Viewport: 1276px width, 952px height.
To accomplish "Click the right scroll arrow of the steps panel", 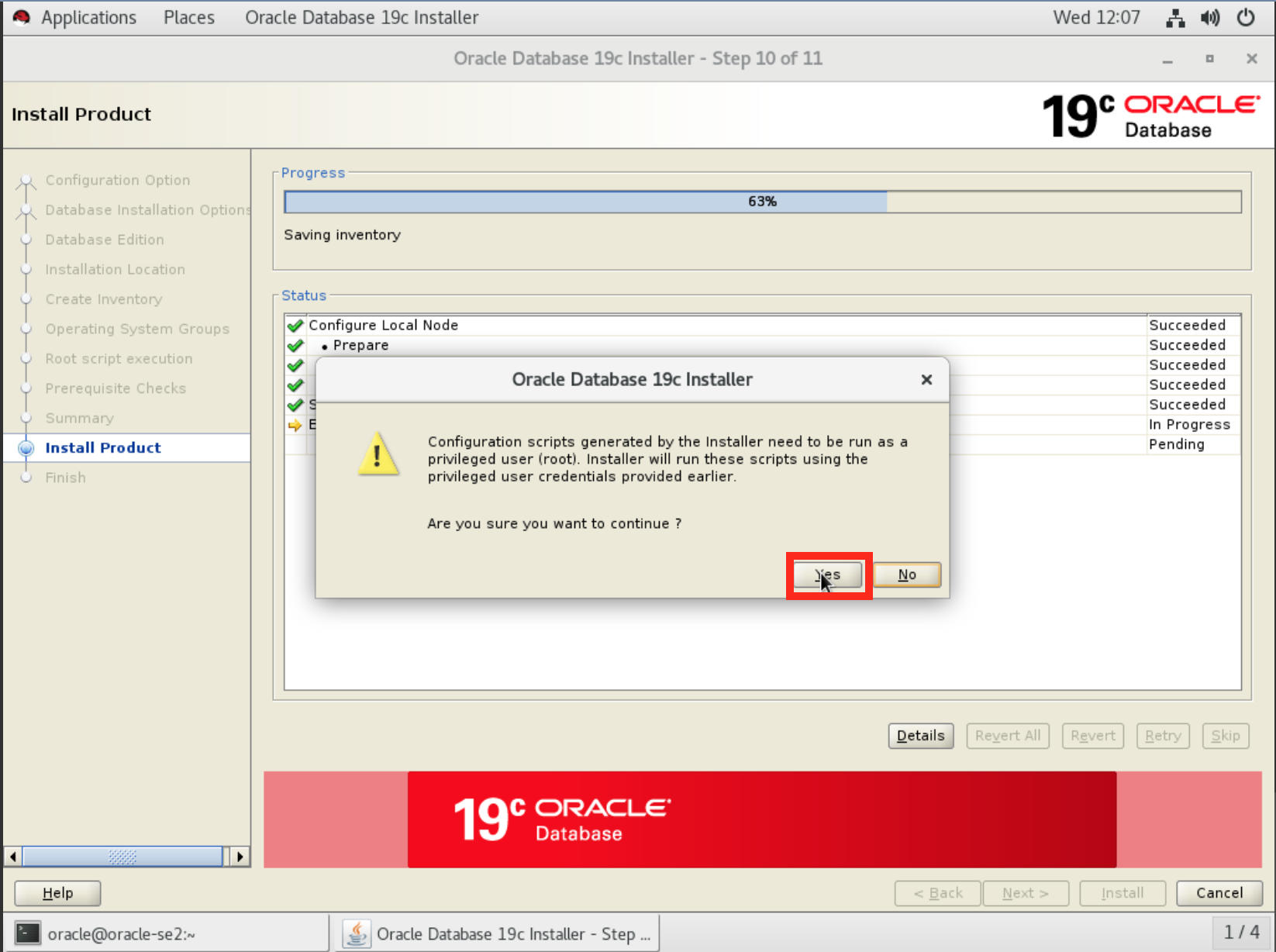I will tap(240, 857).
